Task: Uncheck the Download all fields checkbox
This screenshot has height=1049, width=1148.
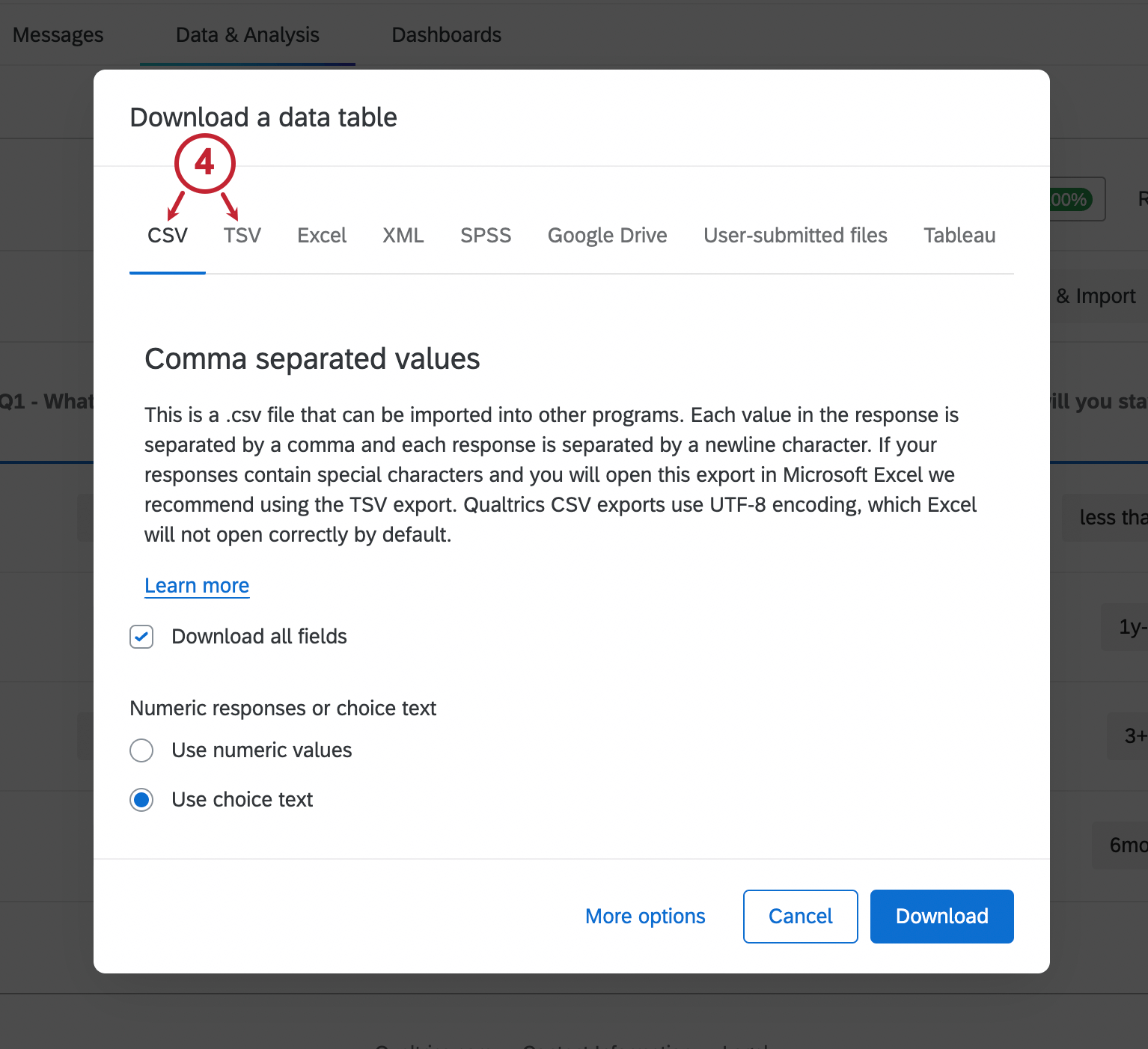Action: (x=141, y=637)
